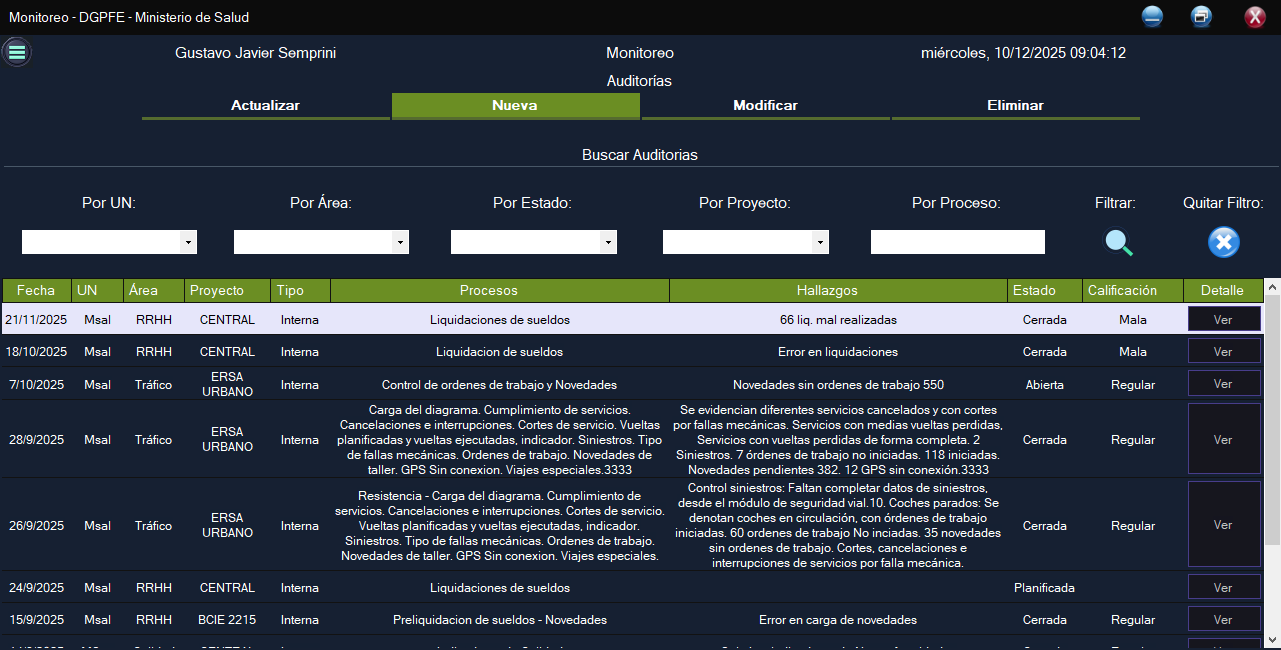Image resolution: width=1281 pixels, height=650 pixels.
Task: Click the Quitar Filtro X icon
Action: [1223, 242]
